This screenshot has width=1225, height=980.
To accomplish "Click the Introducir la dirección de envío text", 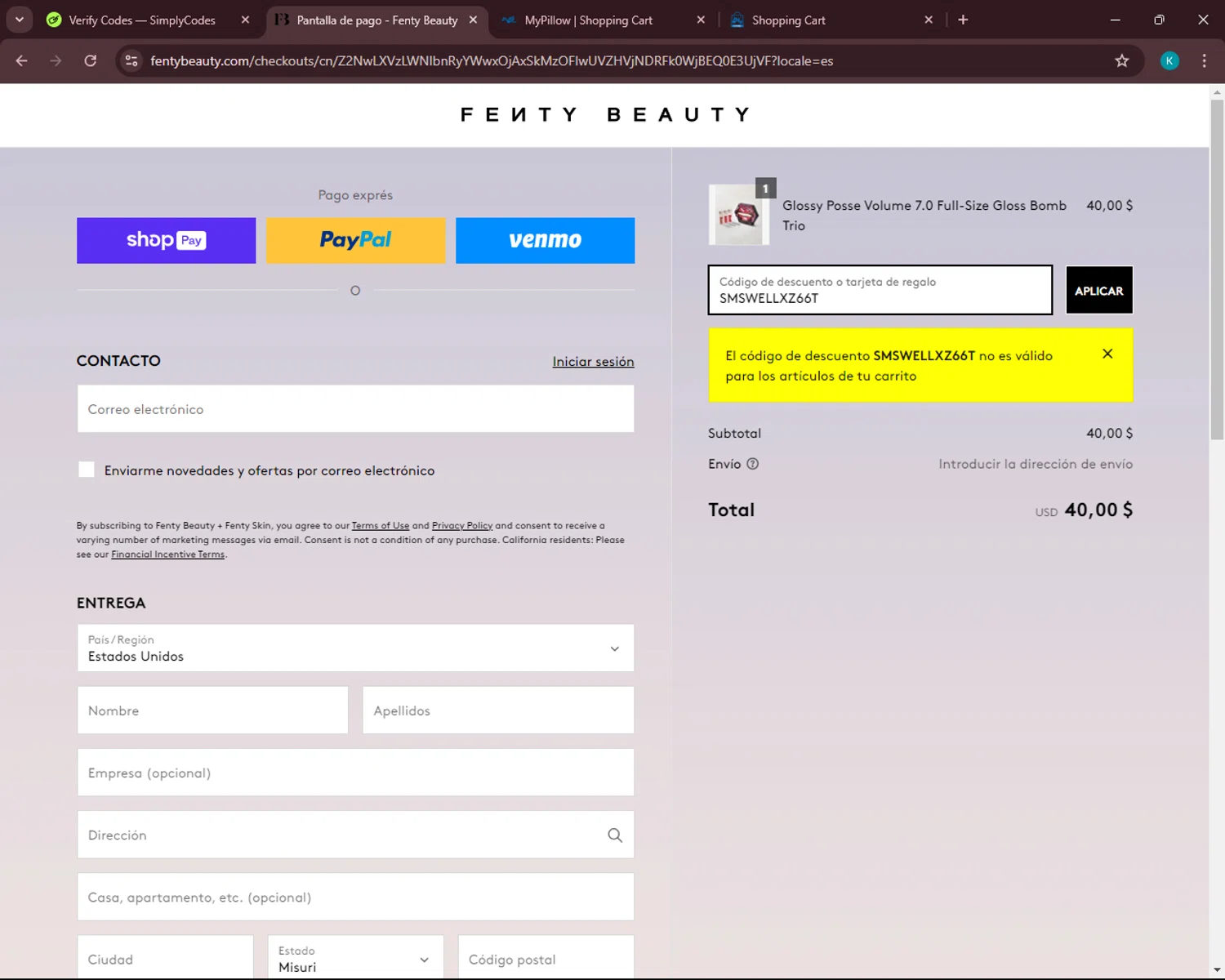I will point(1036,464).
